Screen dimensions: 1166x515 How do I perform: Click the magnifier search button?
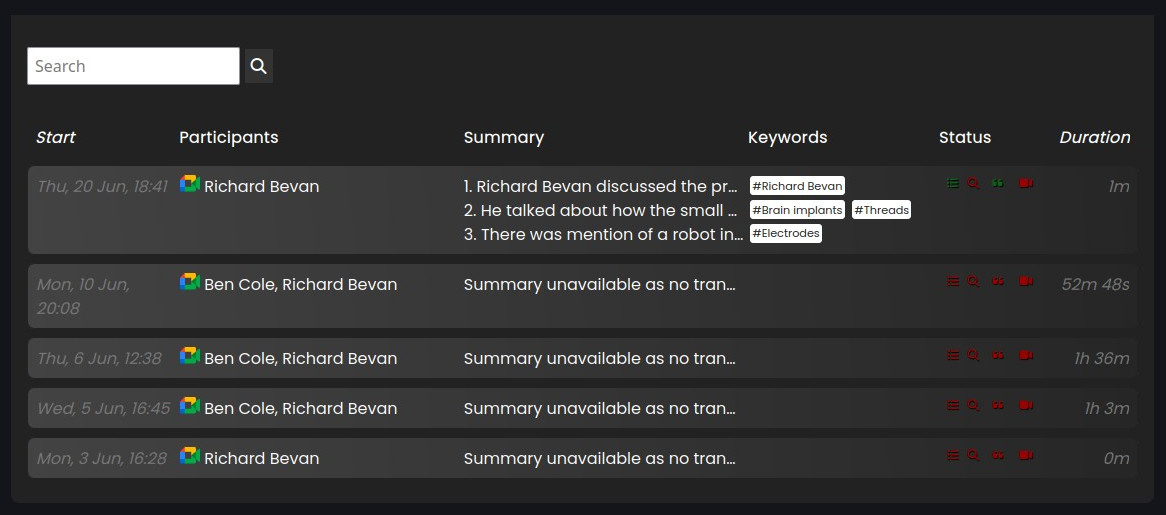point(259,66)
